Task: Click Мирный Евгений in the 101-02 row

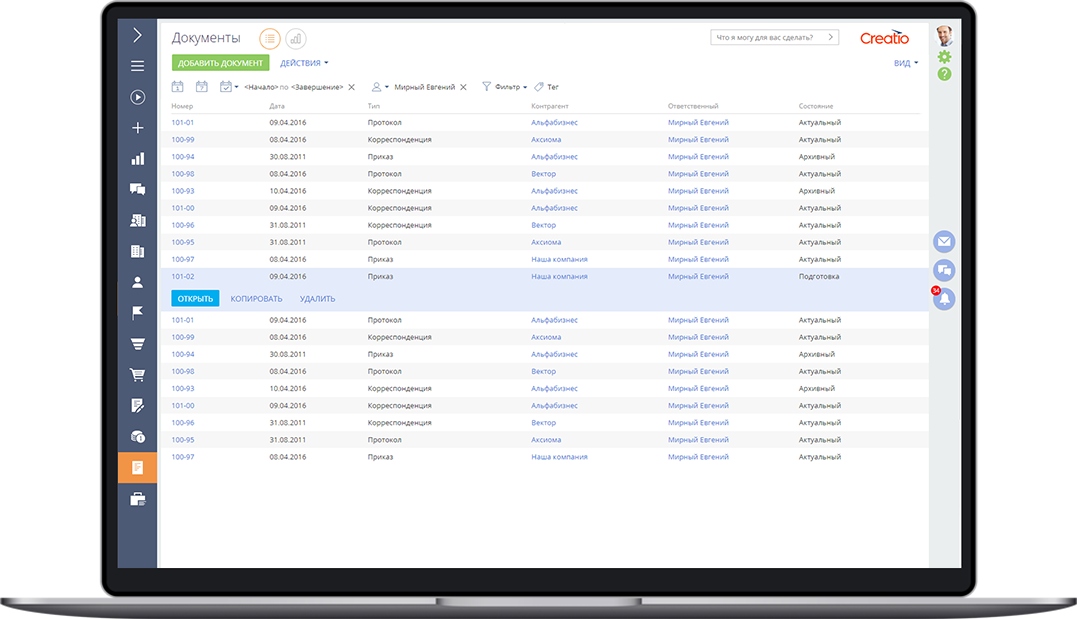Action: 698,277
